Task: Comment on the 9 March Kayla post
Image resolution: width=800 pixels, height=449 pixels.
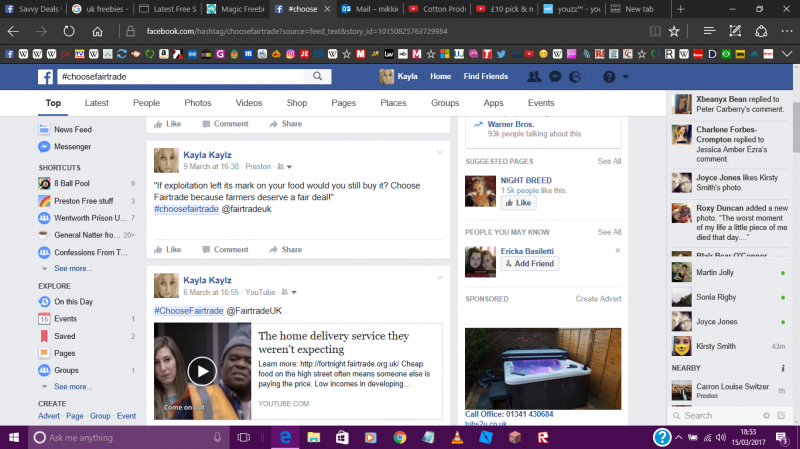Action: click(x=225, y=250)
